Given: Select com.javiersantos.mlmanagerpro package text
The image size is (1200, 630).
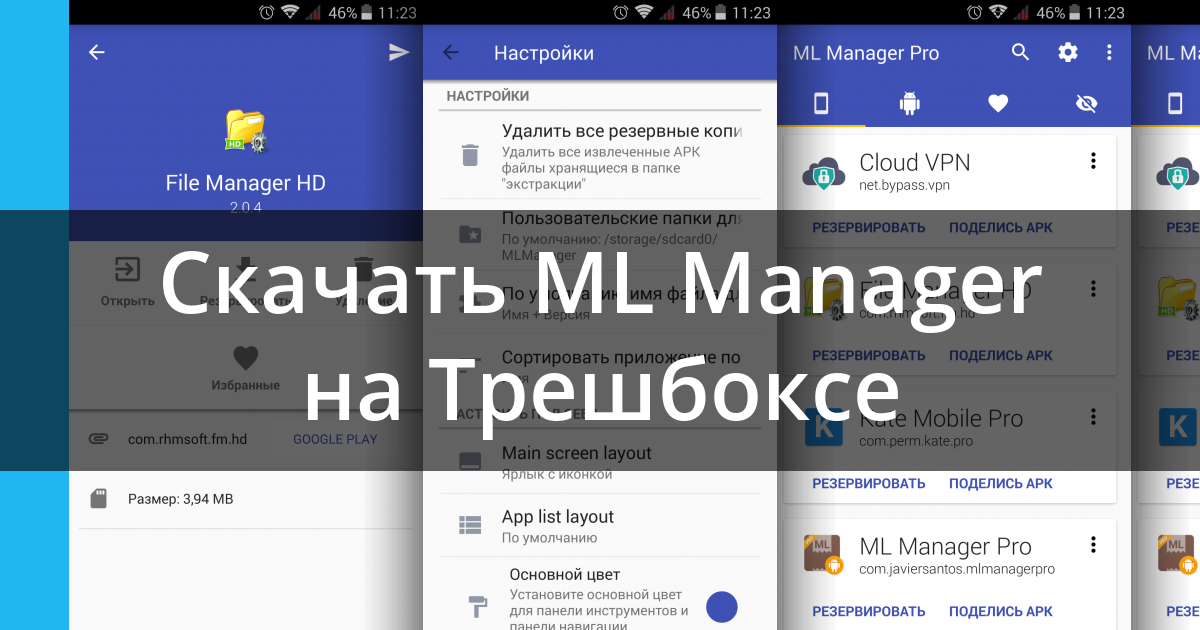Looking at the screenshot, I should click(x=957, y=569).
